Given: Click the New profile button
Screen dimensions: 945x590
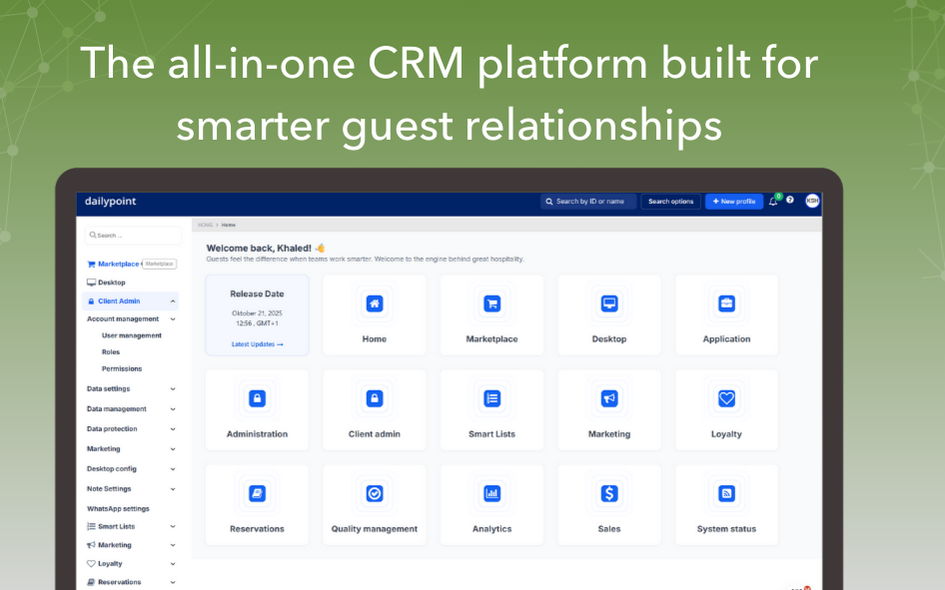Looking at the screenshot, I should pos(734,201).
